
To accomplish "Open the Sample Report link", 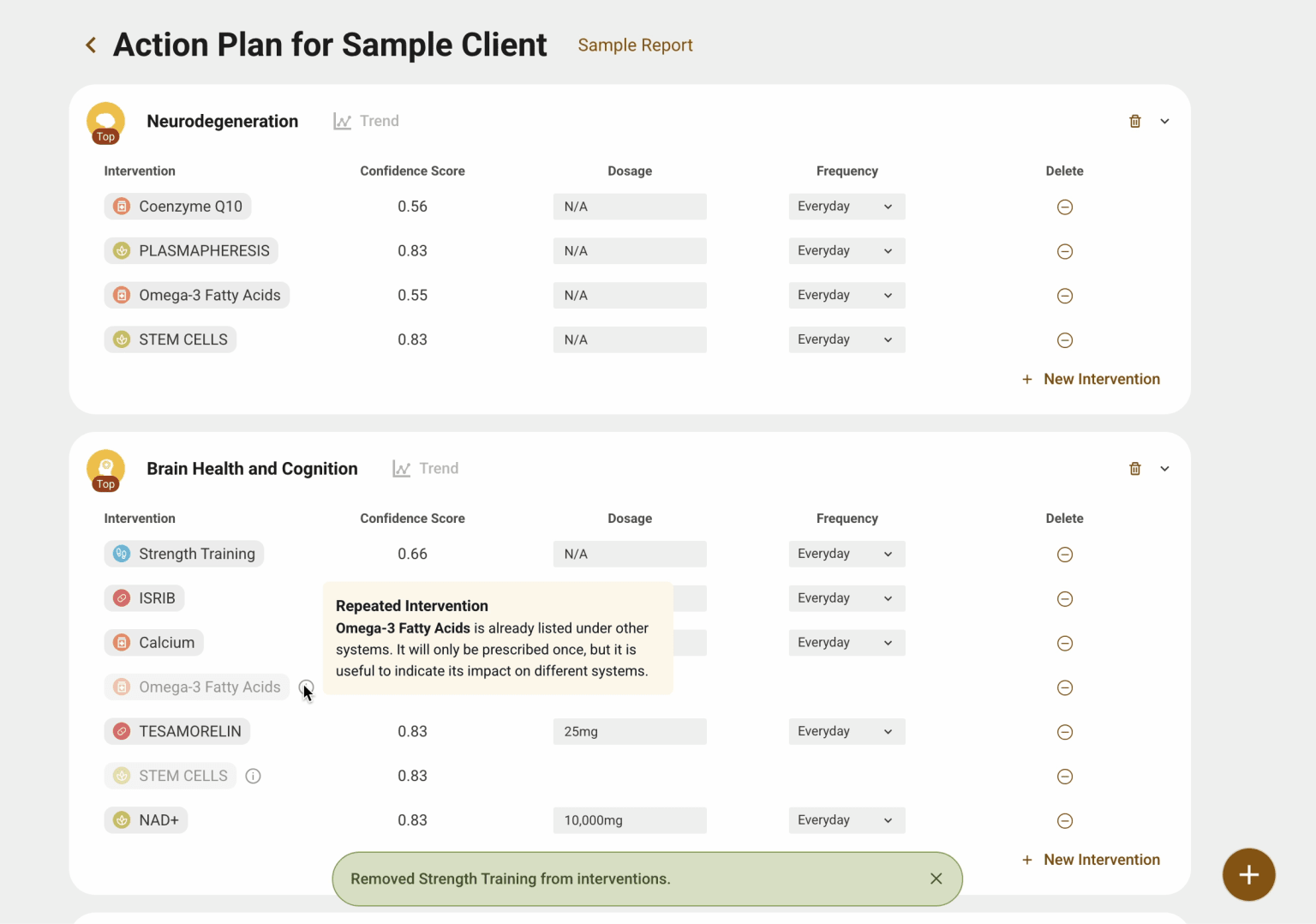I will (x=635, y=45).
